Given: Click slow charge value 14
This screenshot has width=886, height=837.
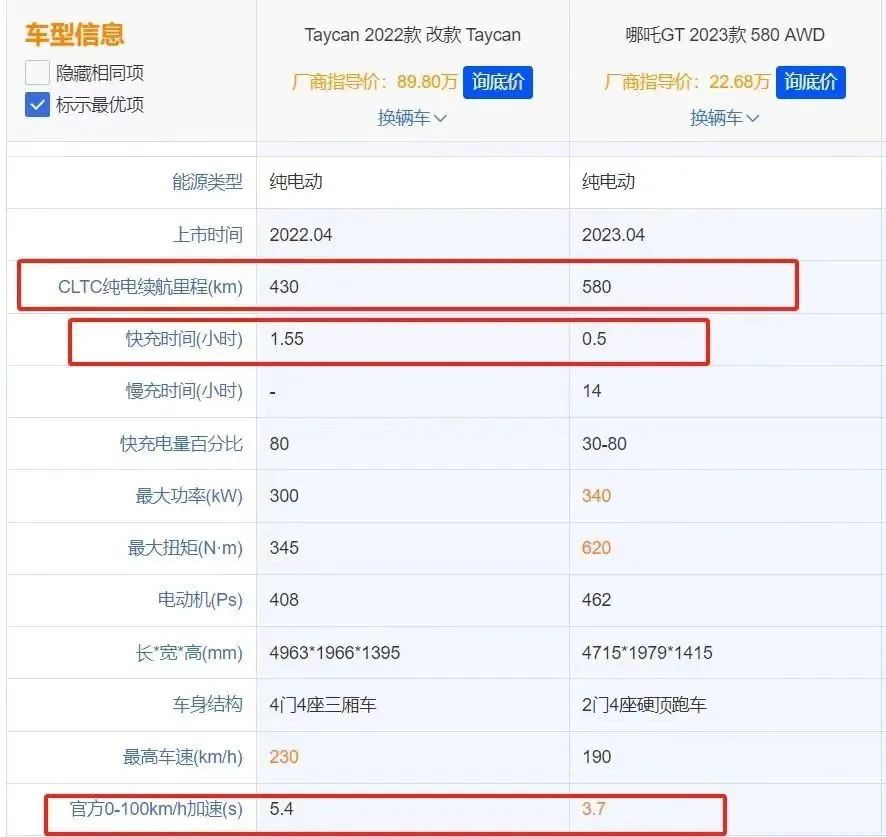Looking at the screenshot, I should click(x=592, y=391).
